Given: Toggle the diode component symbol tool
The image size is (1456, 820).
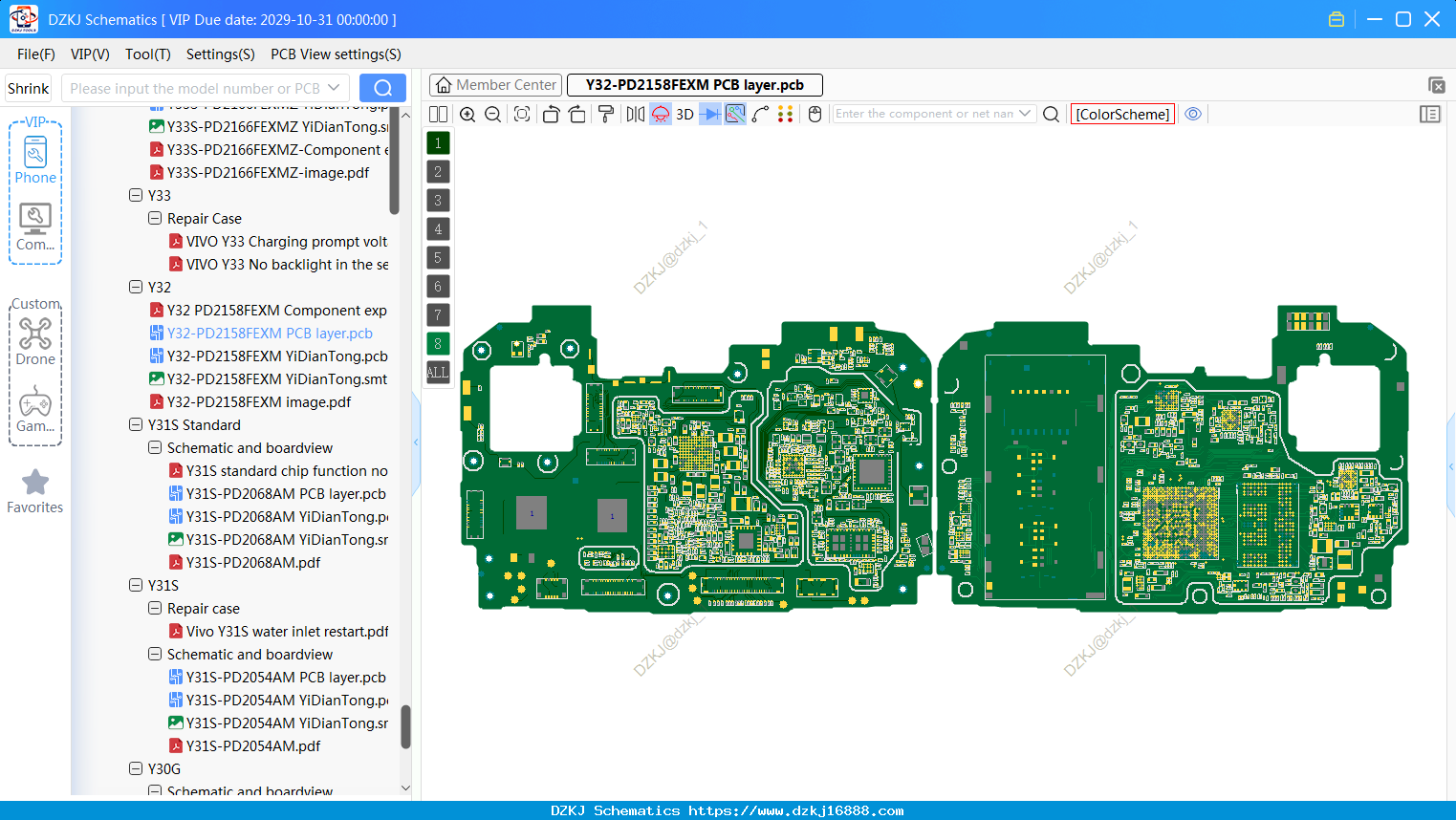Looking at the screenshot, I should (x=710, y=115).
